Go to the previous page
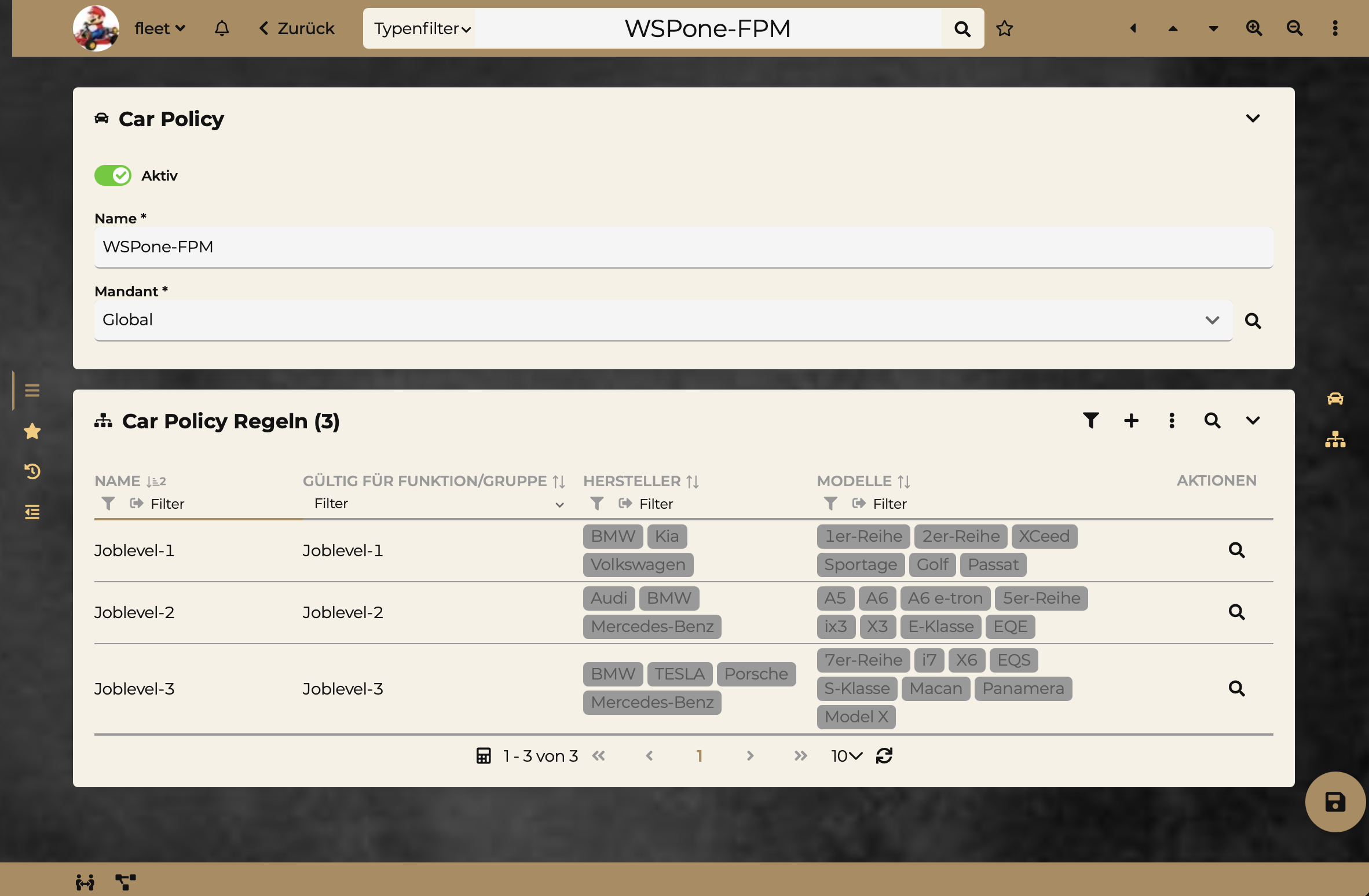 pos(649,755)
